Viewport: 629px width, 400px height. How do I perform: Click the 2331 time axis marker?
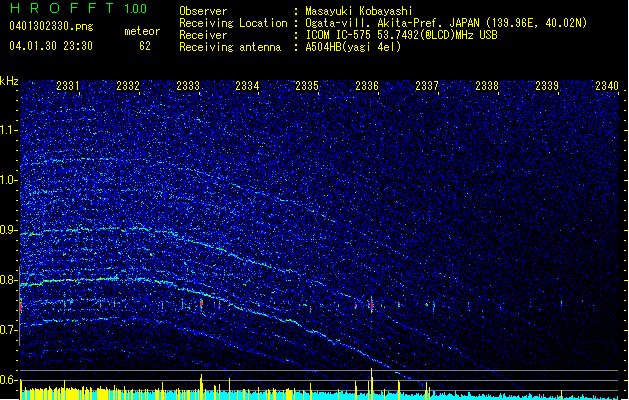(x=68, y=85)
